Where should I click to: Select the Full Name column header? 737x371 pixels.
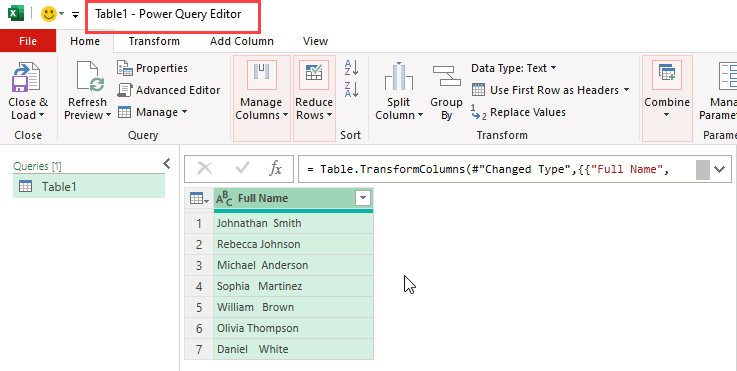coord(293,198)
